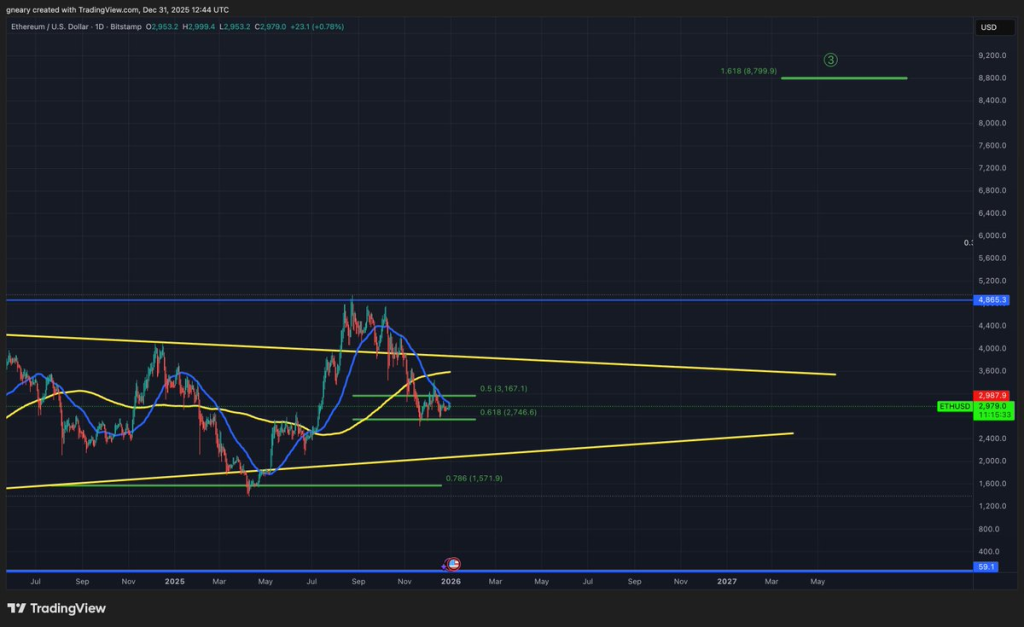Click the green 1.618 extension target line

pos(843,78)
